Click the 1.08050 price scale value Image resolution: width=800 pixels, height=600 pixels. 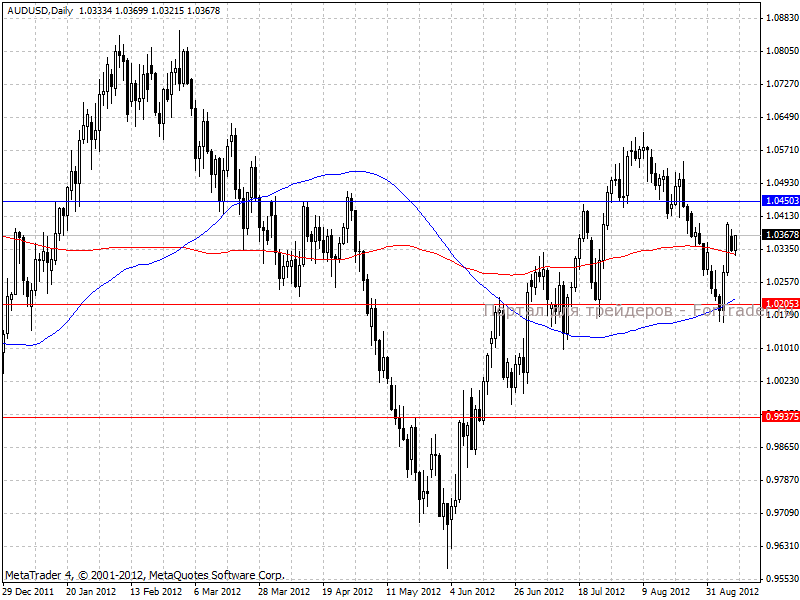(x=783, y=51)
